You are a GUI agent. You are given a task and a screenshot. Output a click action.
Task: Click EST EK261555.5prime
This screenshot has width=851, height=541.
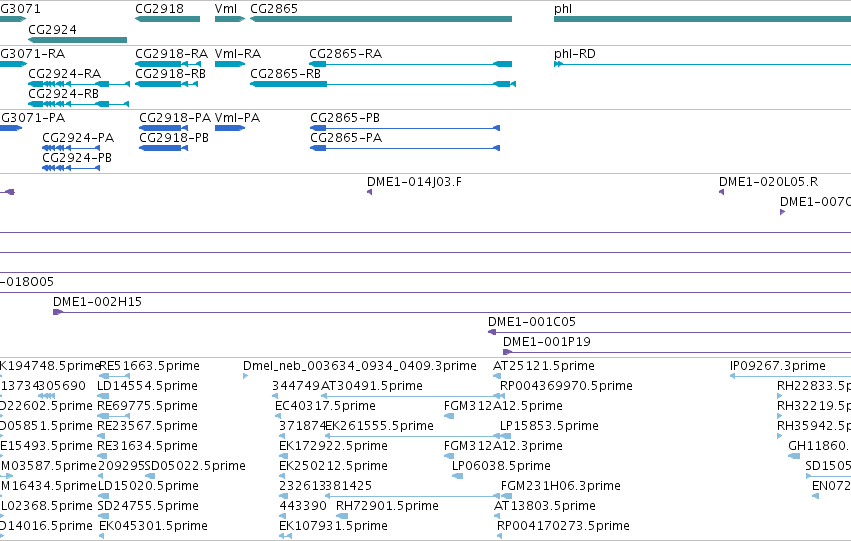coord(412,436)
